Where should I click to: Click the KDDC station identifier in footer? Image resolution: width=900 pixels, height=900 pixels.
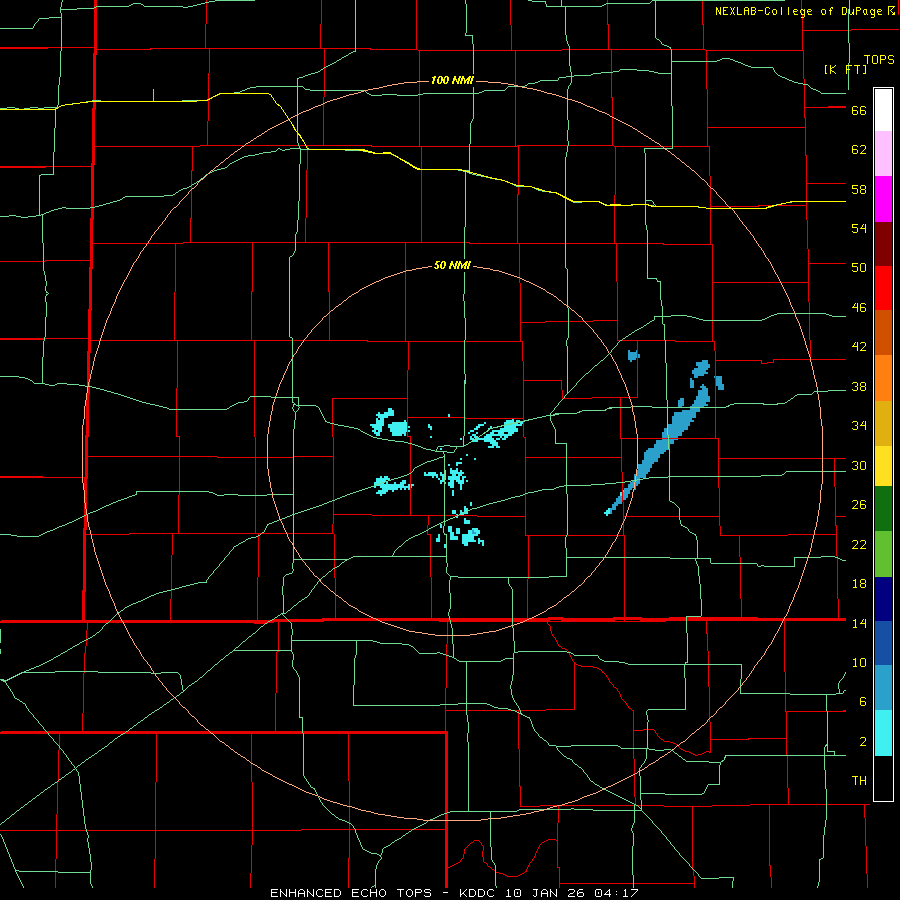pos(479,893)
